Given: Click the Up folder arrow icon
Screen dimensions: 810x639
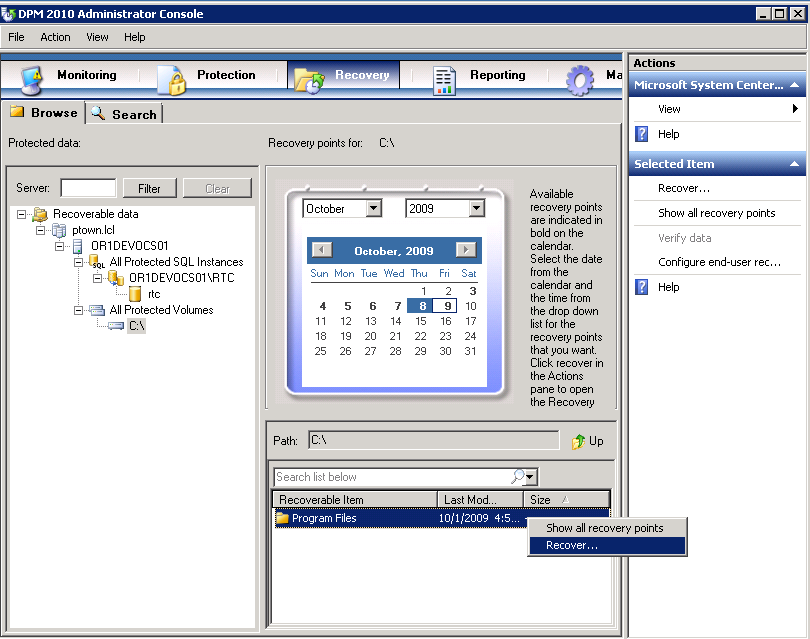Looking at the screenshot, I should (x=578, y=441).
